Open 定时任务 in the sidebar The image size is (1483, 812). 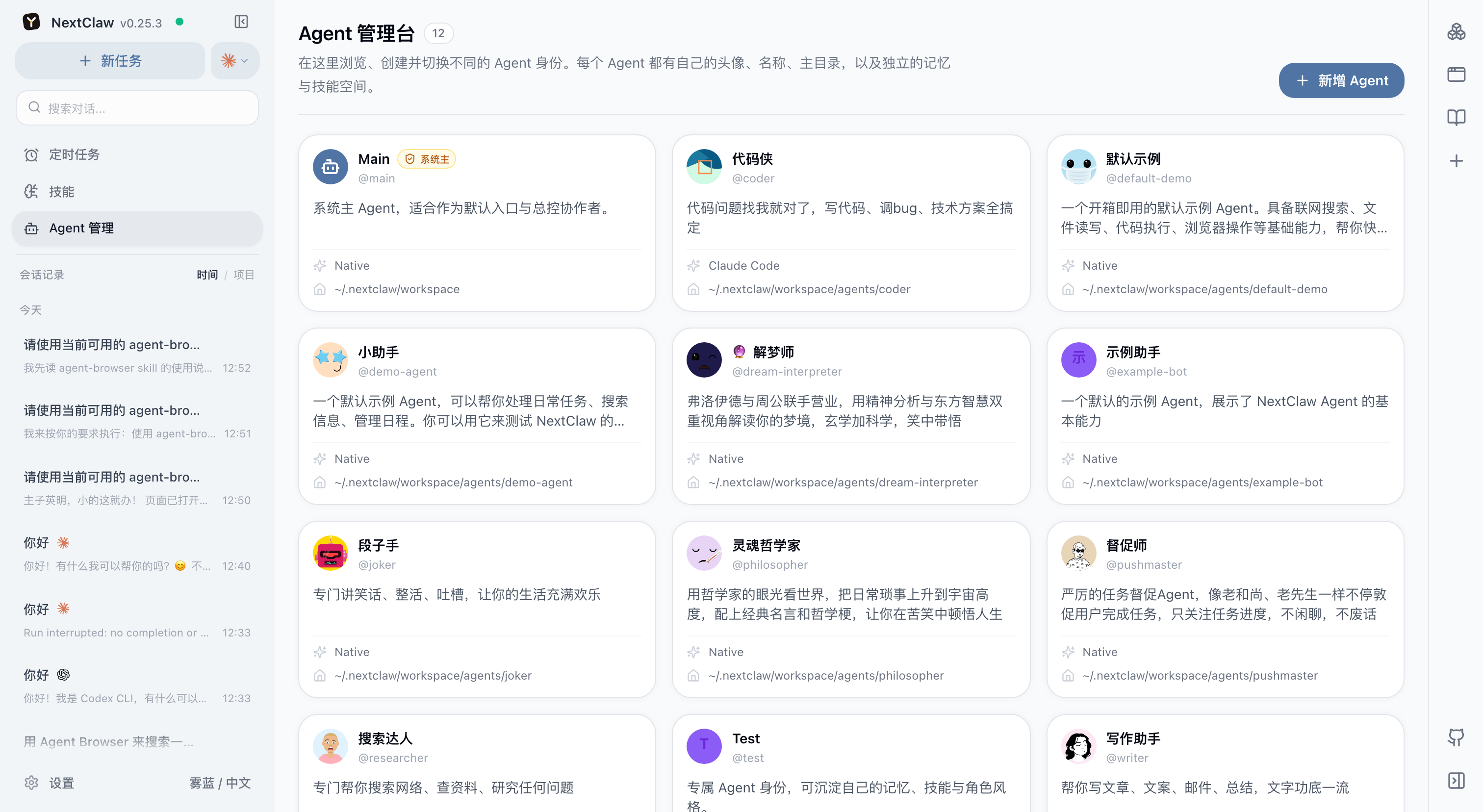pos(137,154)
